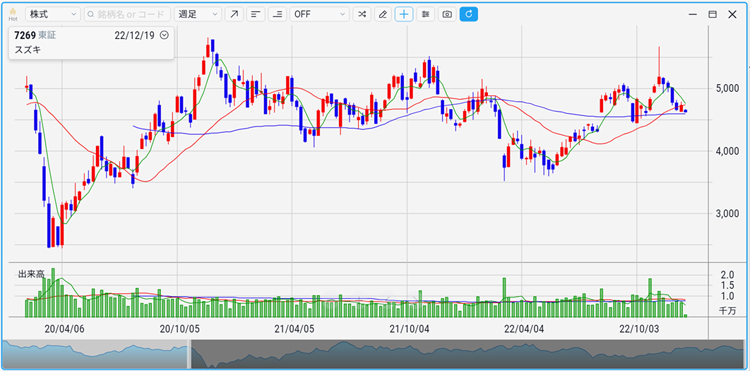Select the diagonal arrow trend line tool
Image resolution: width=750 pixels, height=371 pixels.
(234, 14)
